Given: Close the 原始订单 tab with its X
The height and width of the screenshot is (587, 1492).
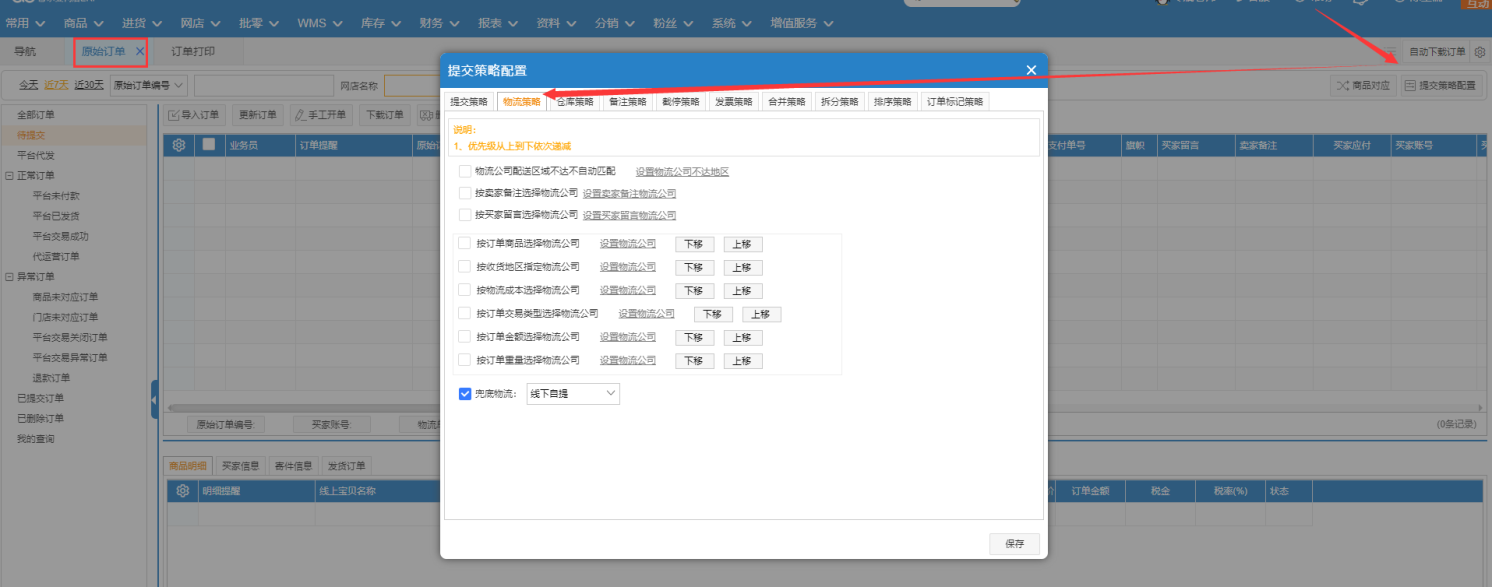Looking at the screenshot, I should (x=140, y=51).
